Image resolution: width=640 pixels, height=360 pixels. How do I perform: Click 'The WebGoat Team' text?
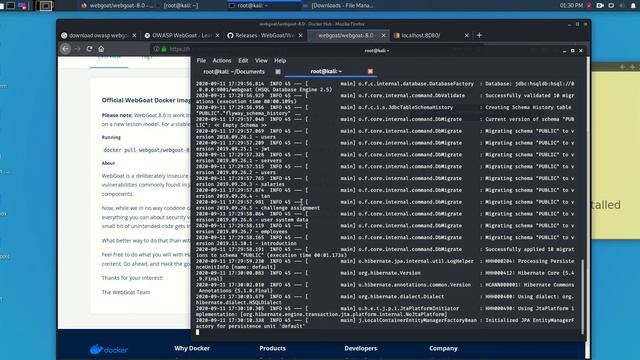(x=126, y=292)
